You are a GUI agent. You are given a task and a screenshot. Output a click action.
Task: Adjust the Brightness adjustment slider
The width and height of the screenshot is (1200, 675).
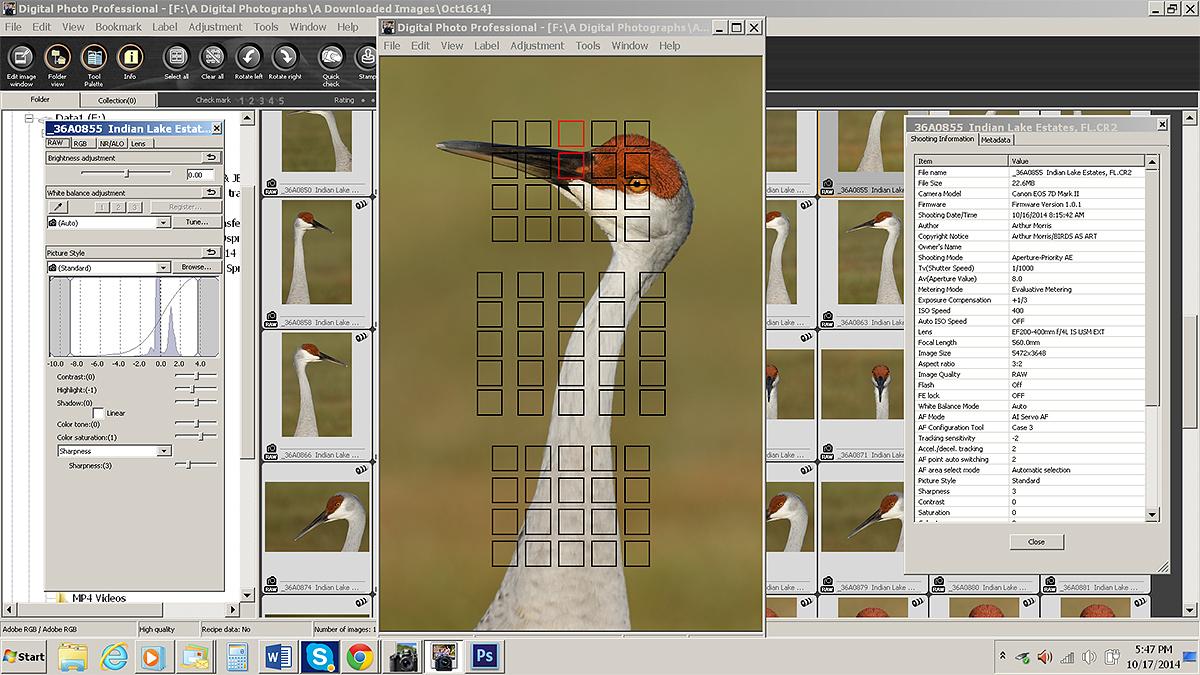click(128, 174)
